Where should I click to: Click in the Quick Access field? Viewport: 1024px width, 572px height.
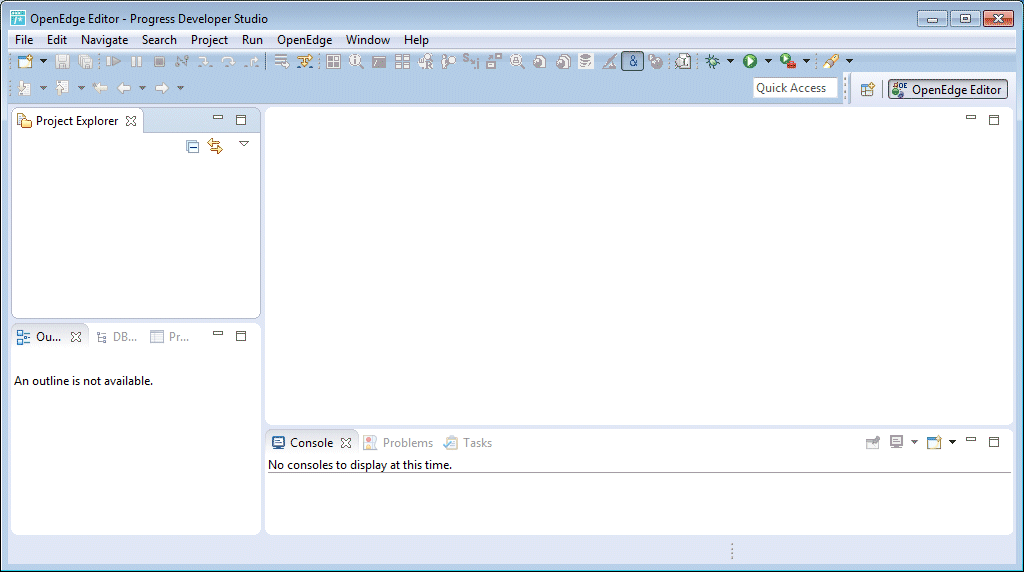pos(795,88)
